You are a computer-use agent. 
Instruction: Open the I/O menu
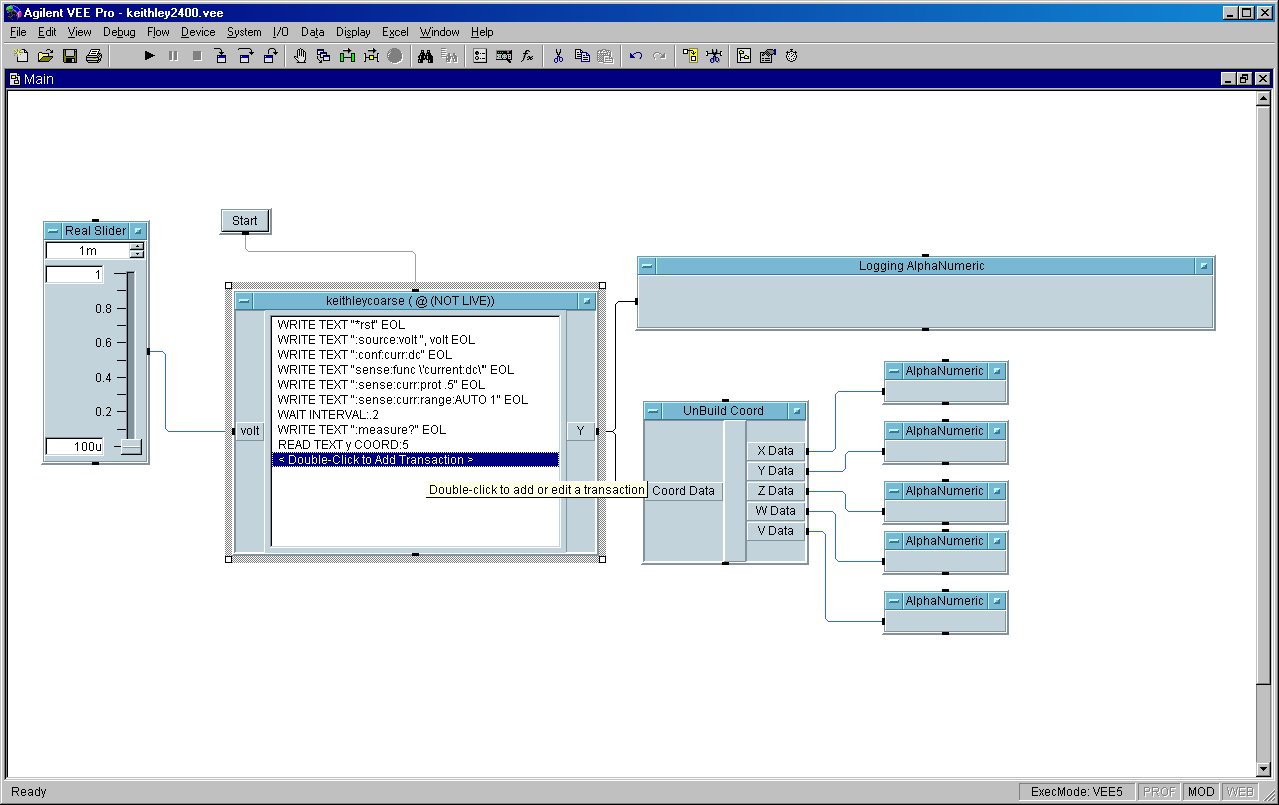[280, 32]
